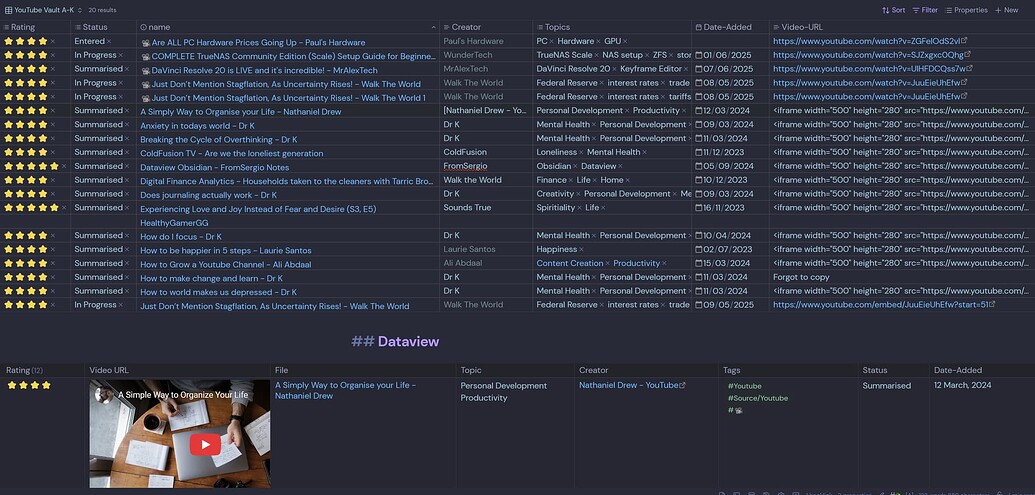Click the 20 results counter
The height and width of the screenshot is (495, 1035).
102,11
